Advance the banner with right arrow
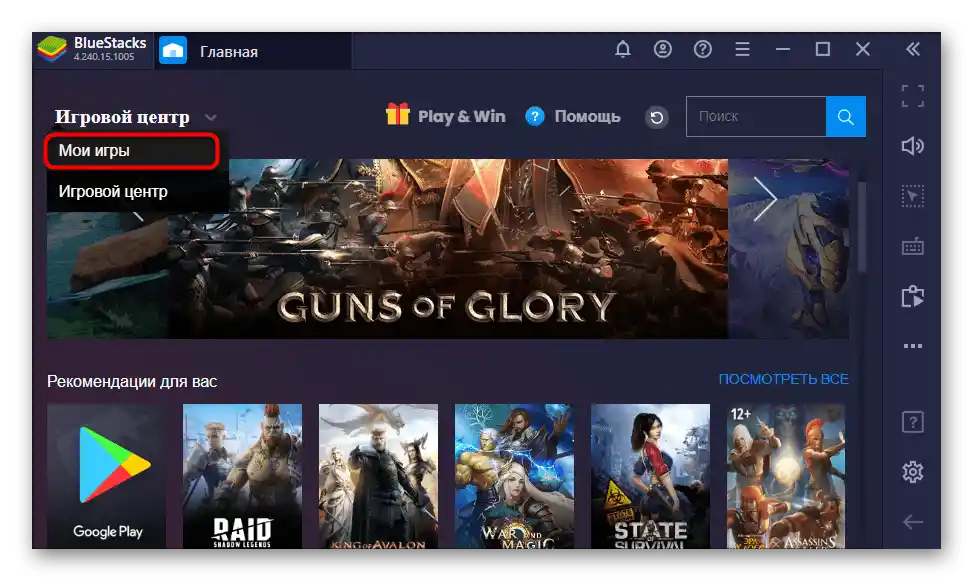Viewport: 973px width, 581px height. pos(765,199)
